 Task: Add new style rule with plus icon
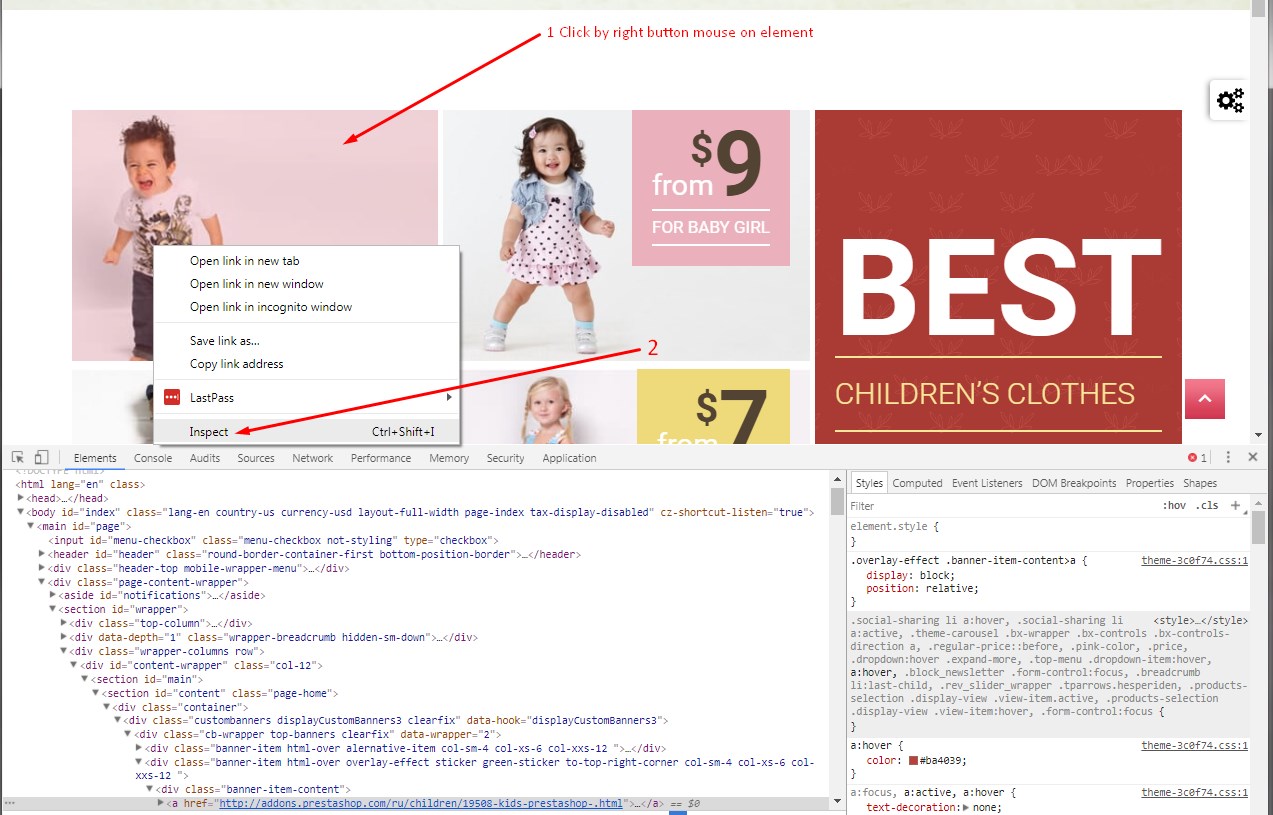click(x=1235, y=506)
